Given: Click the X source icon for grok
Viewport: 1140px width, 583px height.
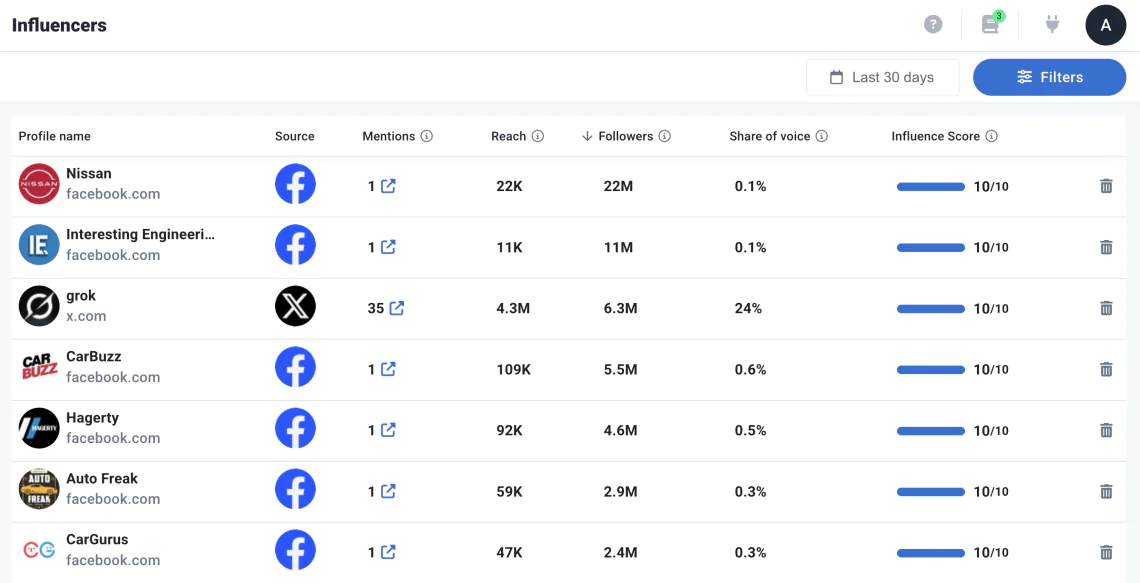Looking at the screenshot, I should click(x=295, y=306).
